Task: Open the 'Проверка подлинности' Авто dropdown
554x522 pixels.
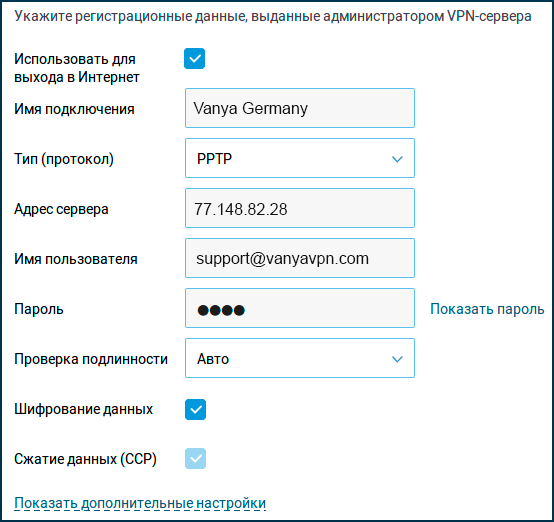Action: 300,358
